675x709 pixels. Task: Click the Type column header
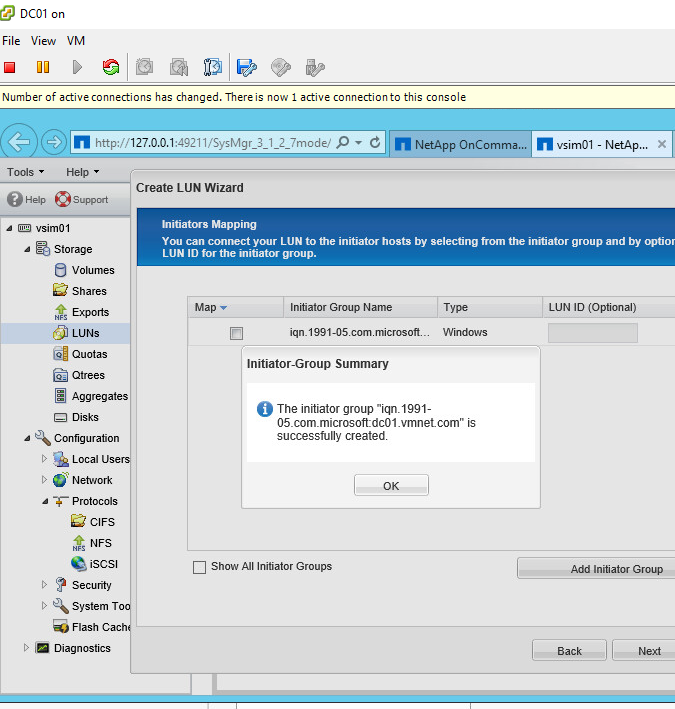[x=490, y=307]
